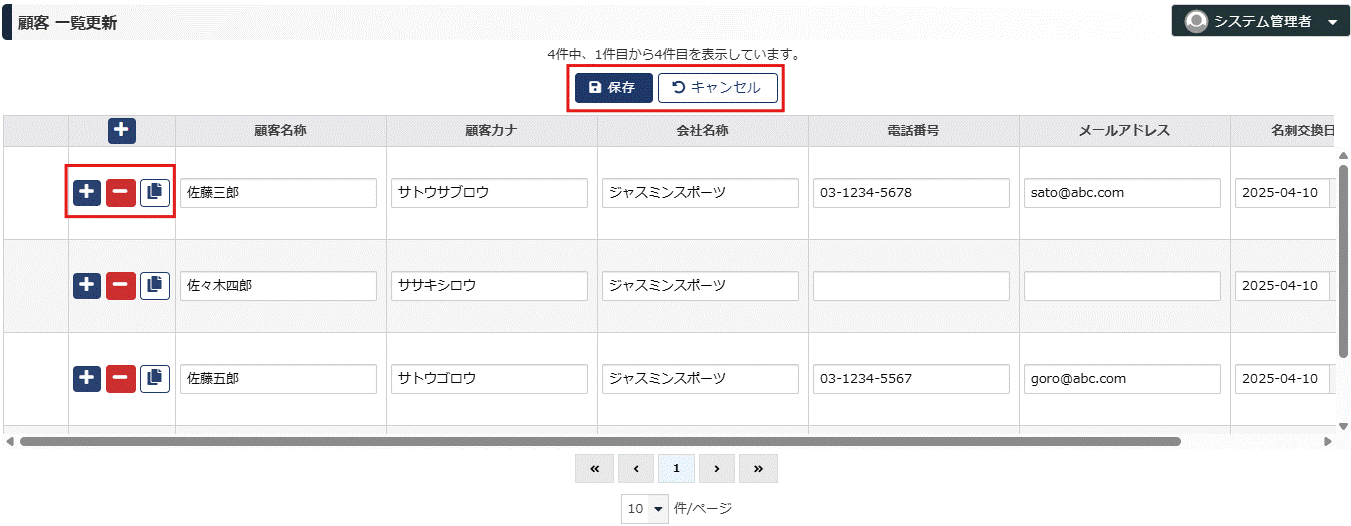
Task: Click 佐々木四郎's empty phone field
Action: click(911, 286)
